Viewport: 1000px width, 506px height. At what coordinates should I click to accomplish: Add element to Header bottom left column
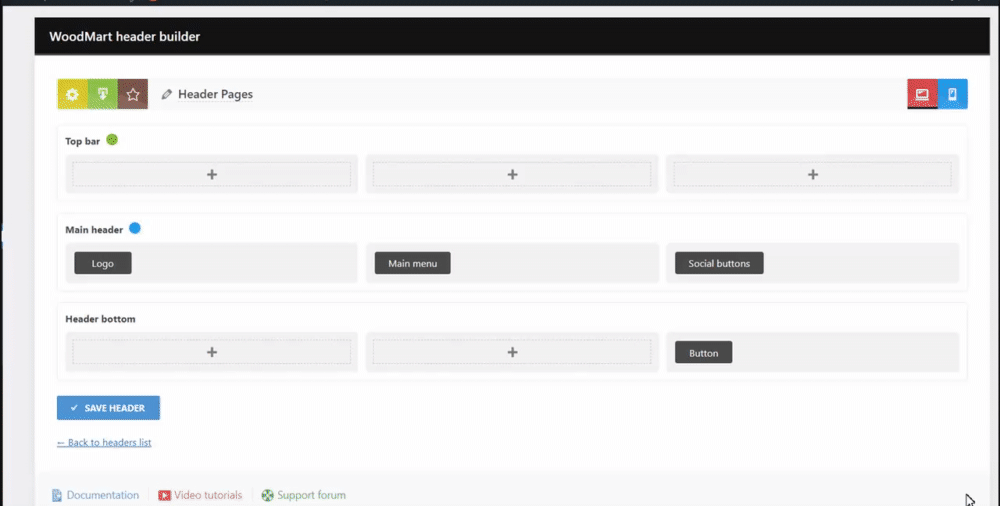tap(212, 352)
